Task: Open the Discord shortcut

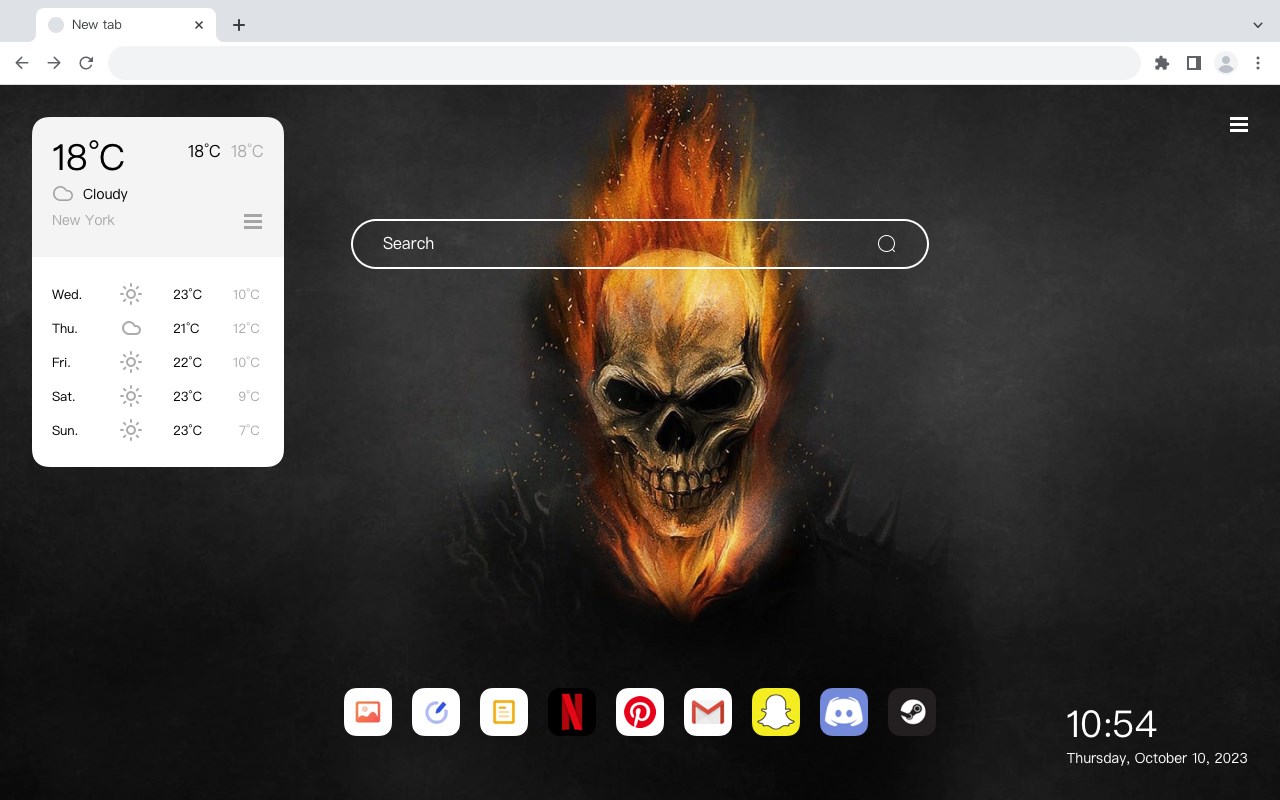Action: [x=844, y=712]
